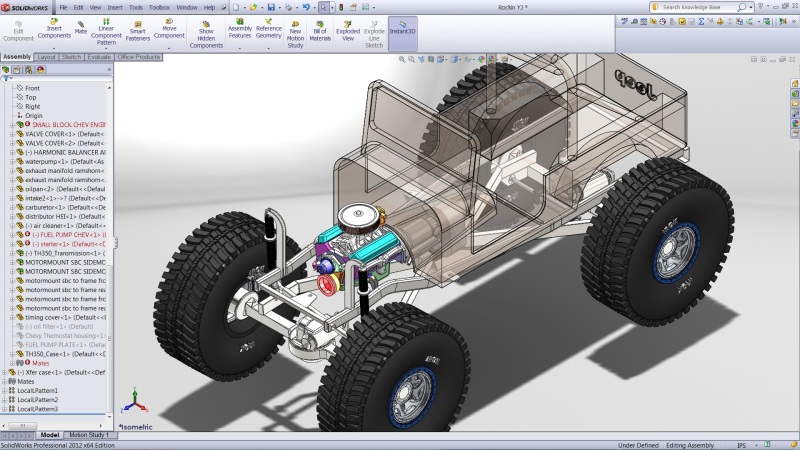This screenshot has height=450, width=800.
Task: Select the Origin item in tree
Action: [34, 115]
